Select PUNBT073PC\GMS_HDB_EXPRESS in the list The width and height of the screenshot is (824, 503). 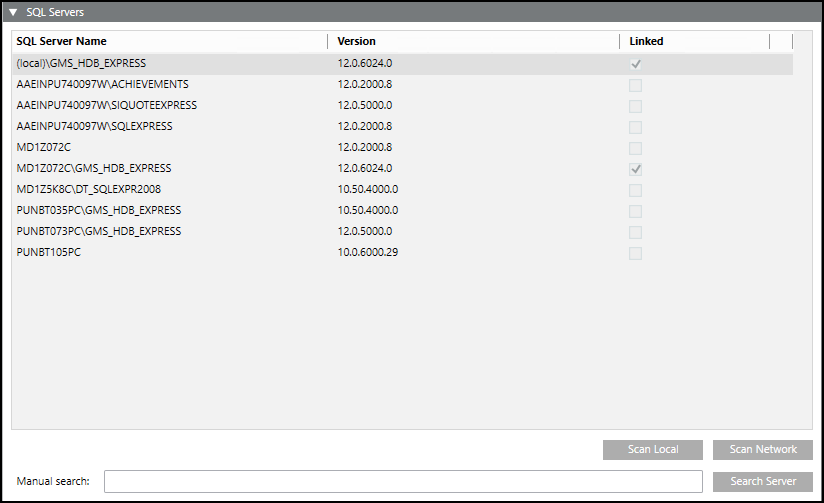99,231
